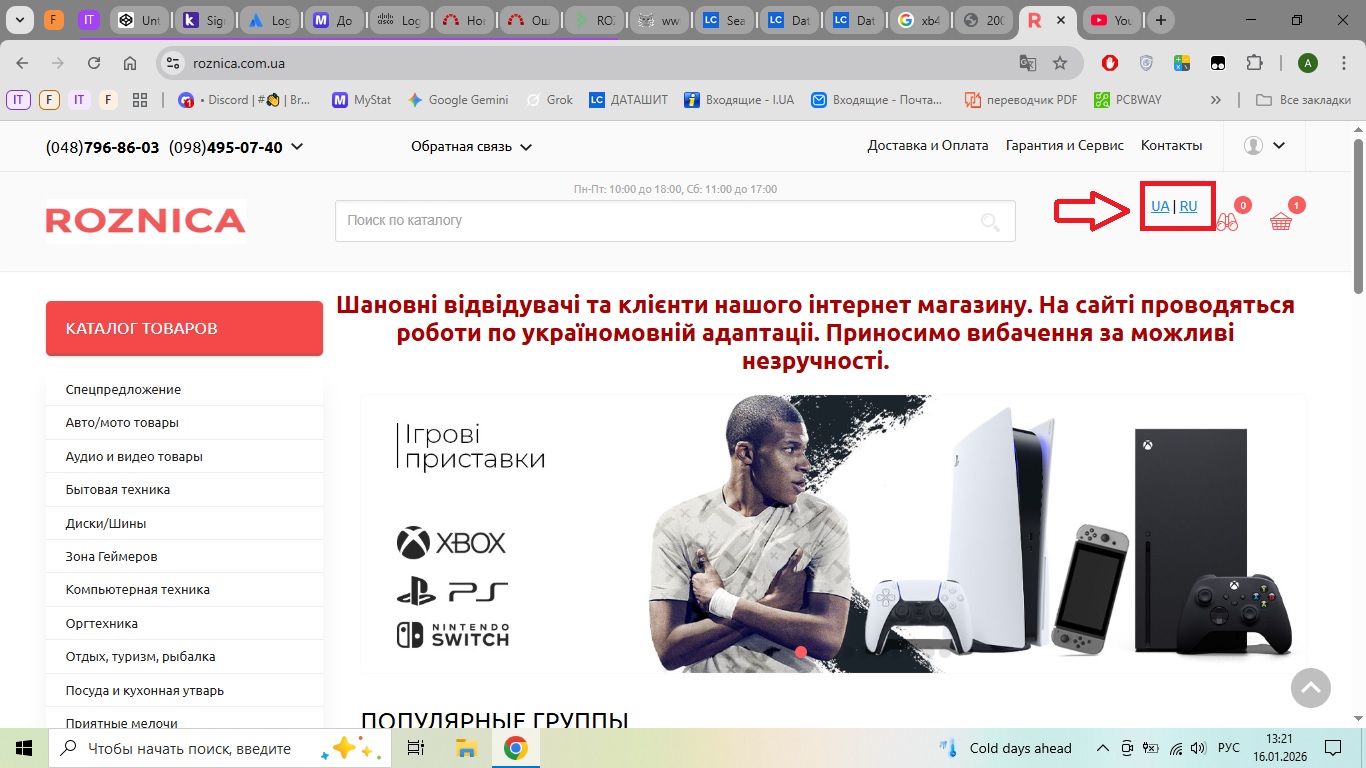
Task: Open the shopping cart basket icon
Action: coord(1280,222)
